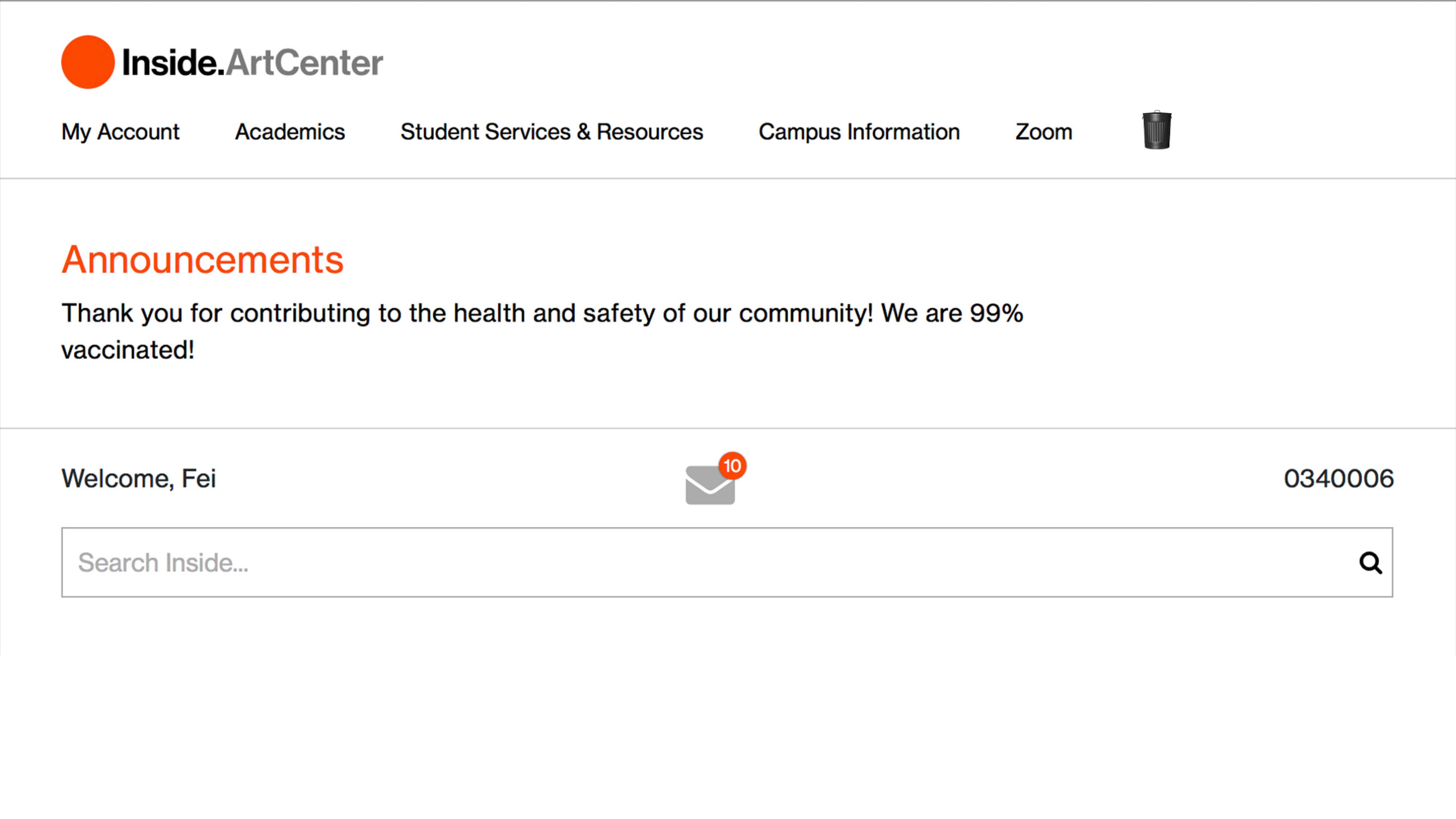Go to Campus Information
This screenshot has width=1456, height=819.
tap(858, 132)
